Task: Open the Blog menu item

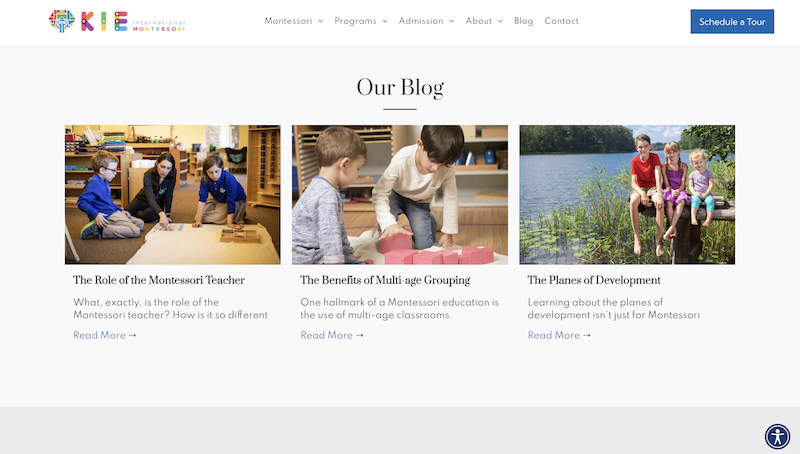Action: pyautogui.click(x=523, y=21)
